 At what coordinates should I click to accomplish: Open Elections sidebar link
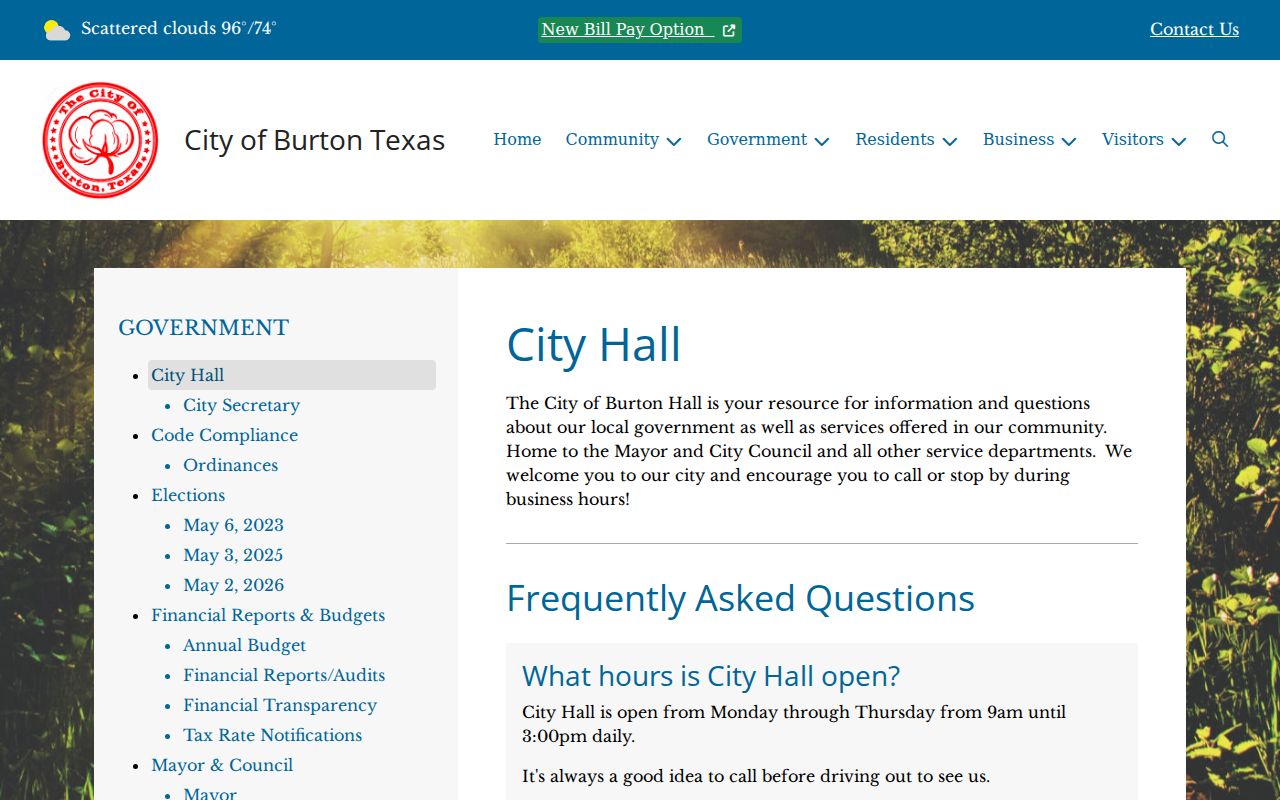(188, 495)
